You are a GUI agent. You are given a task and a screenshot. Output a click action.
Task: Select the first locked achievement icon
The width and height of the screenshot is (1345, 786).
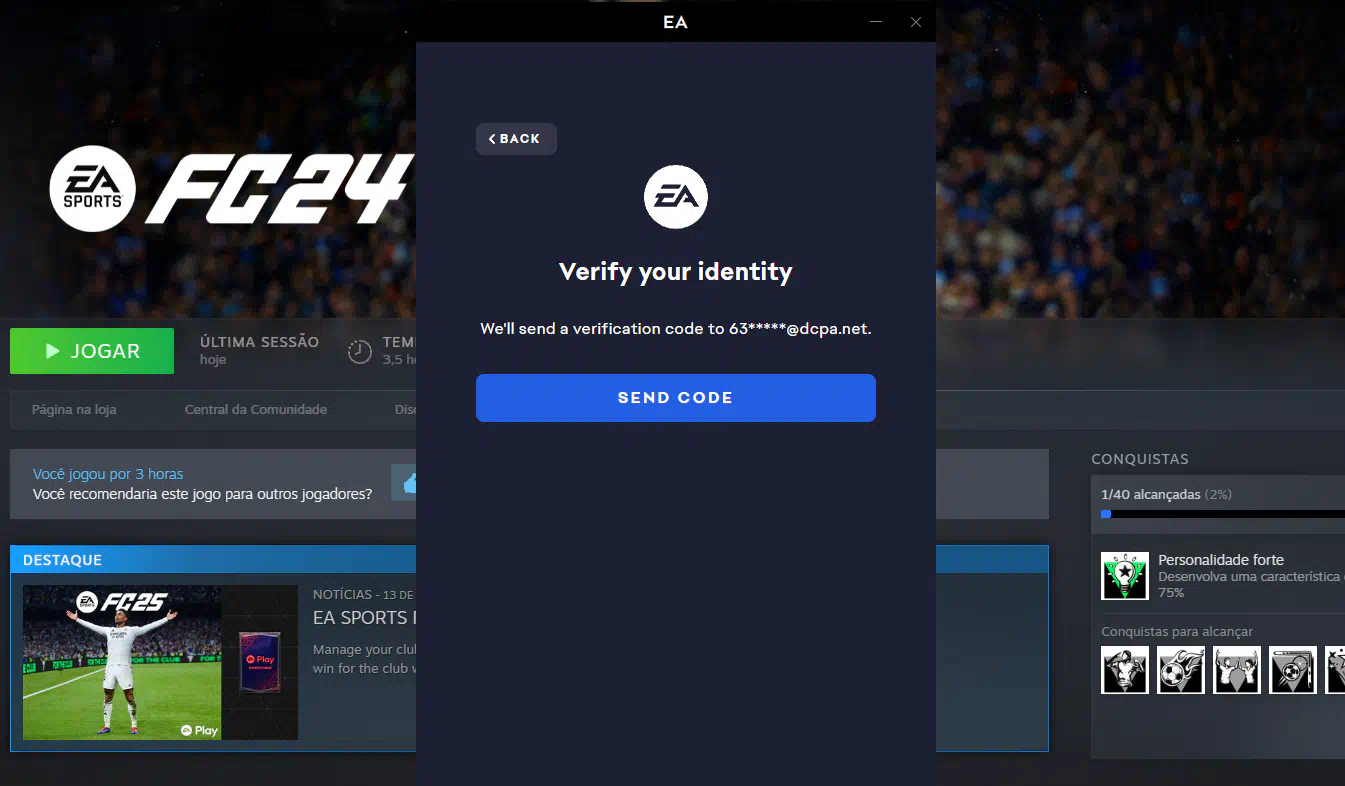[x=1125, y=670]
